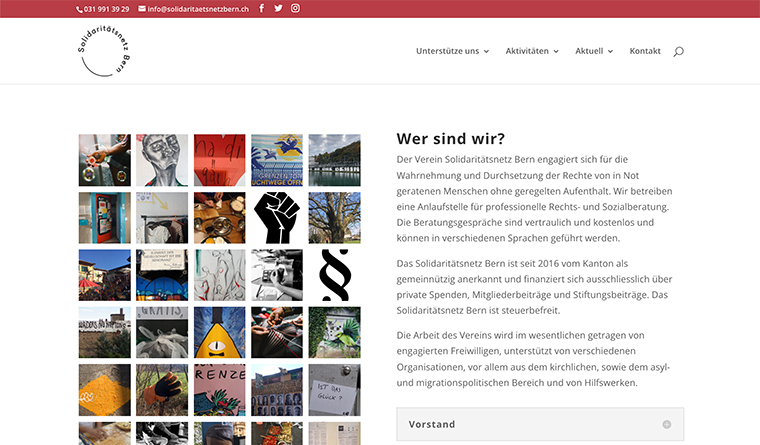Open the red background thumbnail in top row
This screenshot has width=760, height=445.
pos(219,160)
